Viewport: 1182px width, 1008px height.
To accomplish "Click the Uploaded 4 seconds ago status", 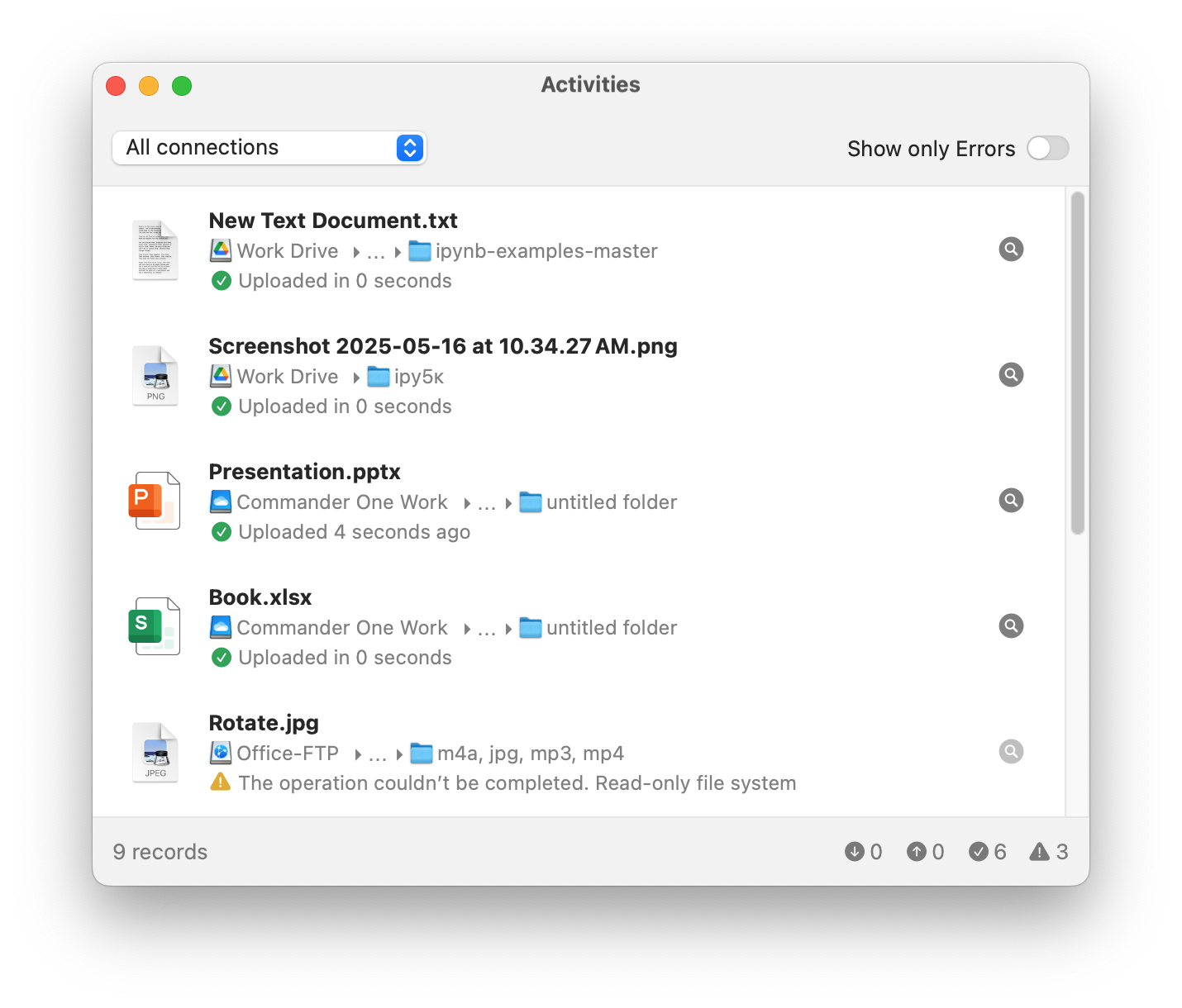I will click(x=355, y=532).
